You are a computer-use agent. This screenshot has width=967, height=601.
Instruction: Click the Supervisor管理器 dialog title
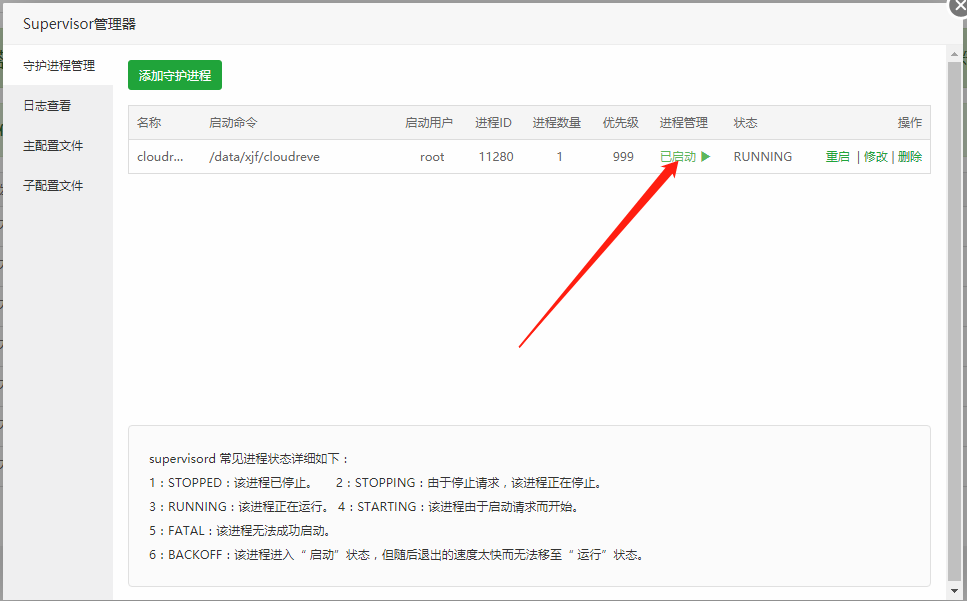pos(80,24)
